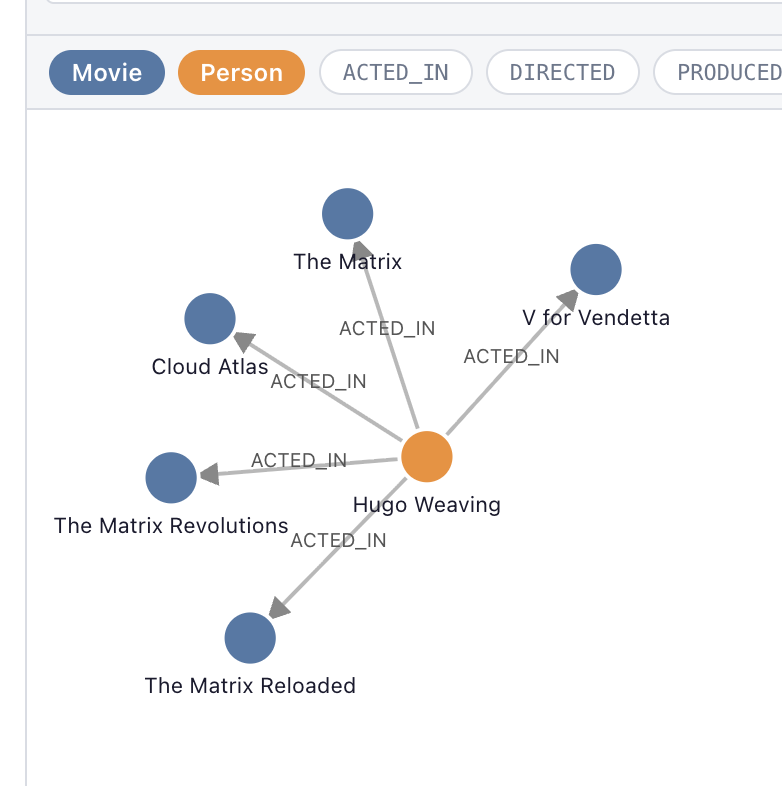
Task: Select The Matrix movie node circle
Action: pyautogui.click(x=348, y=214)
